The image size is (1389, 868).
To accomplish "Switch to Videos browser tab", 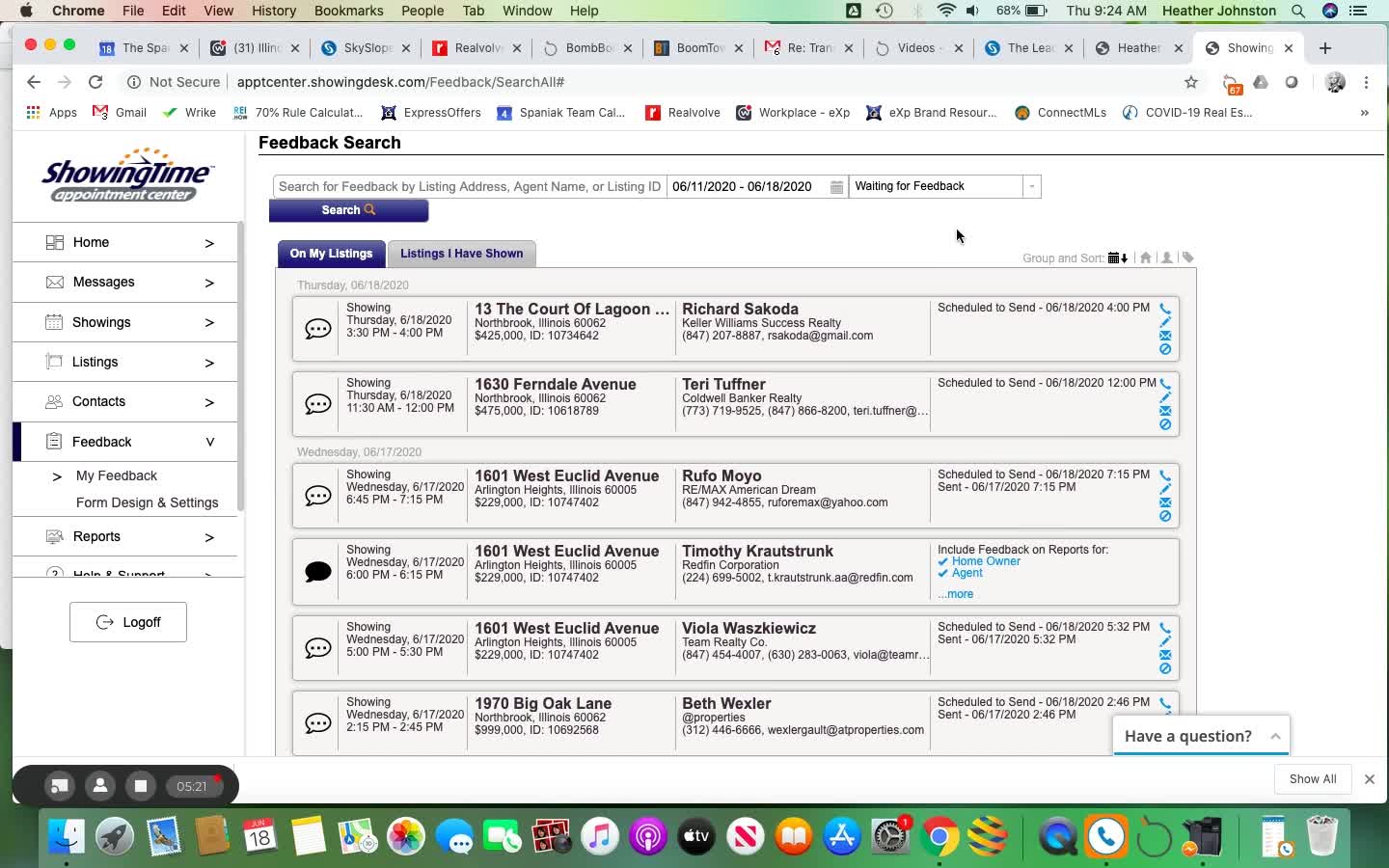I will [916, 47].
